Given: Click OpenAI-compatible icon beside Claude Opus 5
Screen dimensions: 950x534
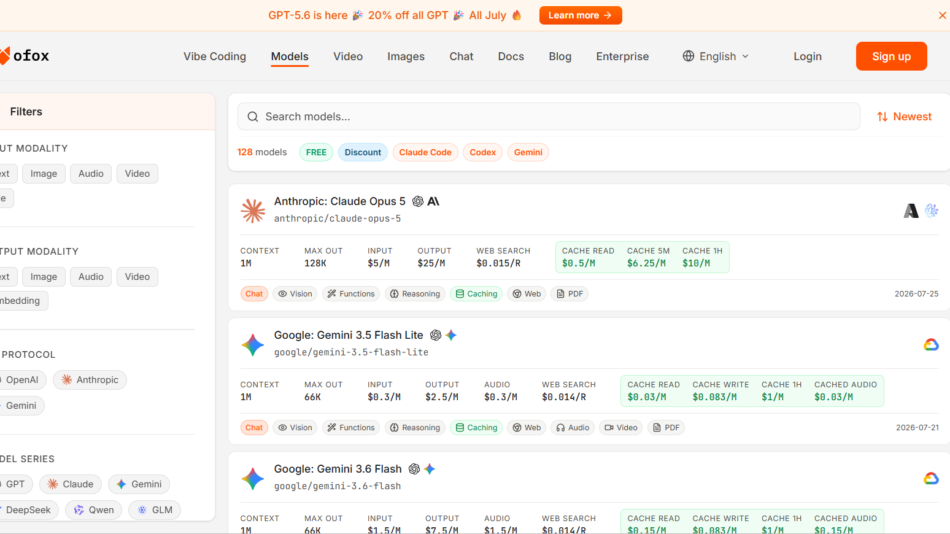Looking at the screenshot, I should pos(417,201).
